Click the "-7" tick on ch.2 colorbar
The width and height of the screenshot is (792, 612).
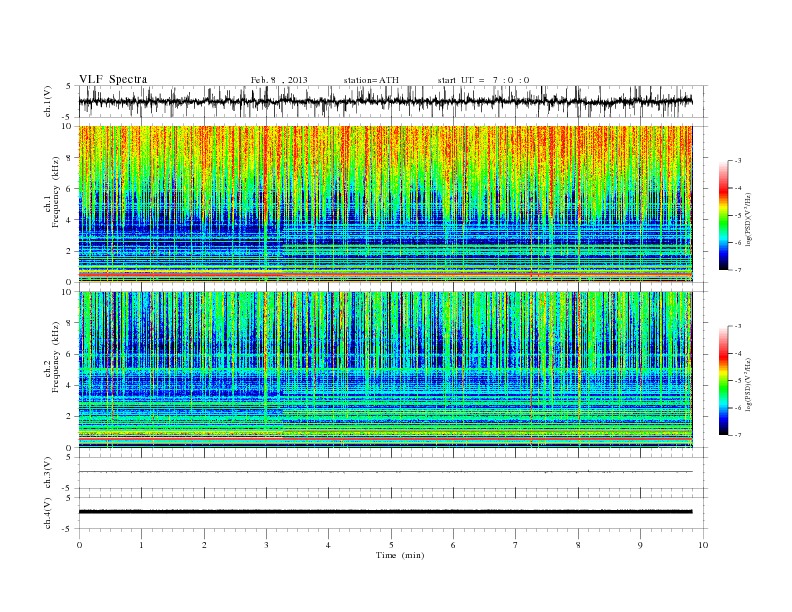[738, 435]
